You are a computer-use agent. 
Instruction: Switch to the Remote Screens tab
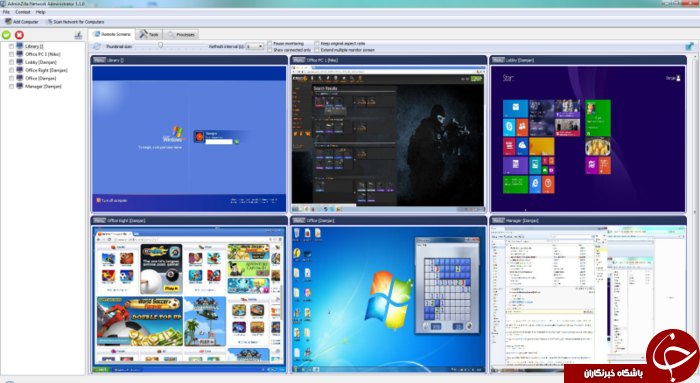112,34
